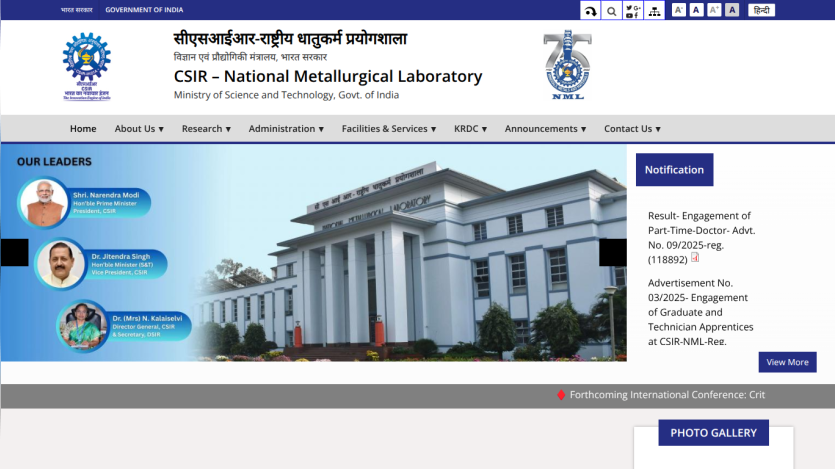The image size is (835, 469).
Task: Click 'Forthcoming International Conference' ticker text
Action: tap(667, 395)
